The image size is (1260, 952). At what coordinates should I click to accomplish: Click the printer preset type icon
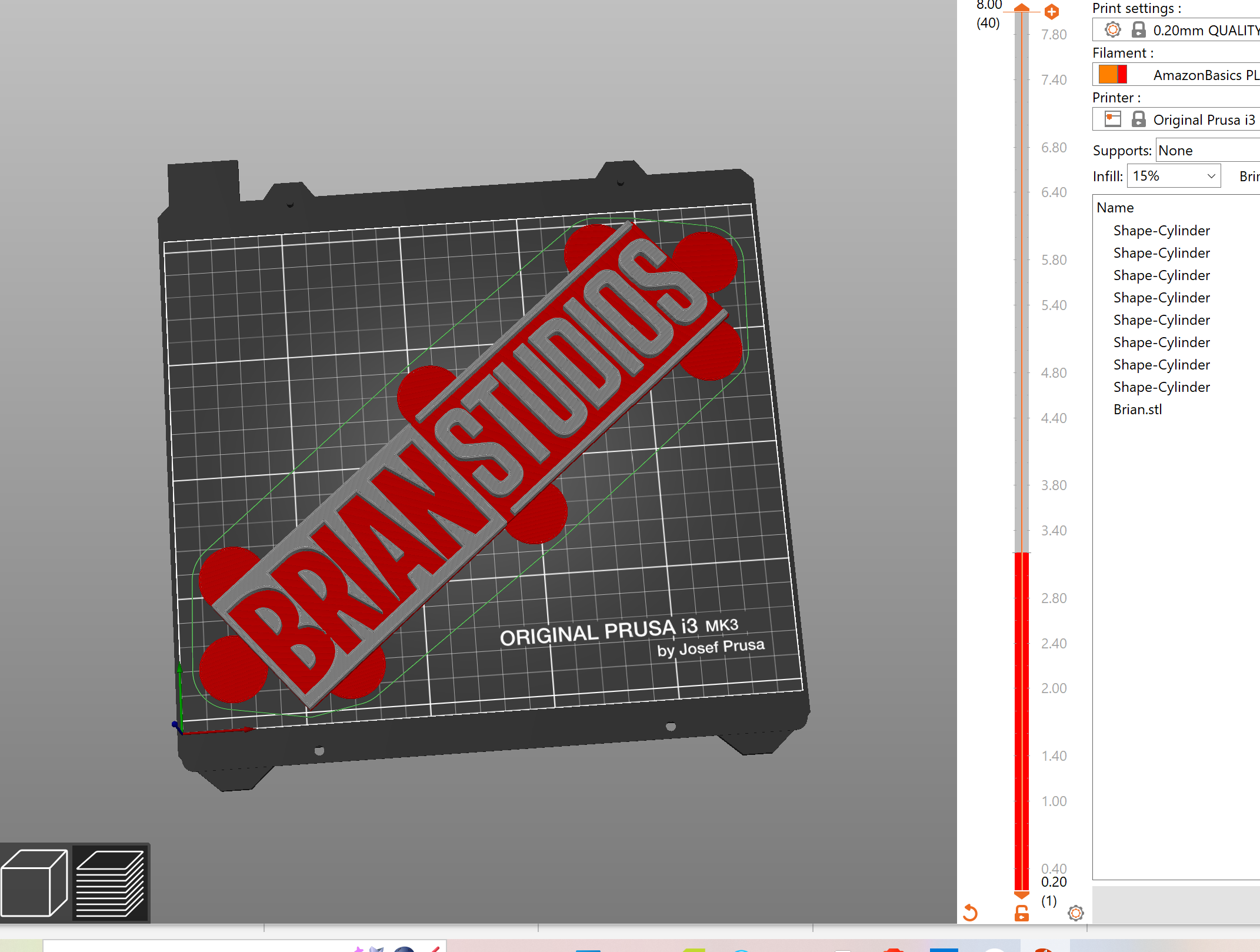pos(1112,119)
